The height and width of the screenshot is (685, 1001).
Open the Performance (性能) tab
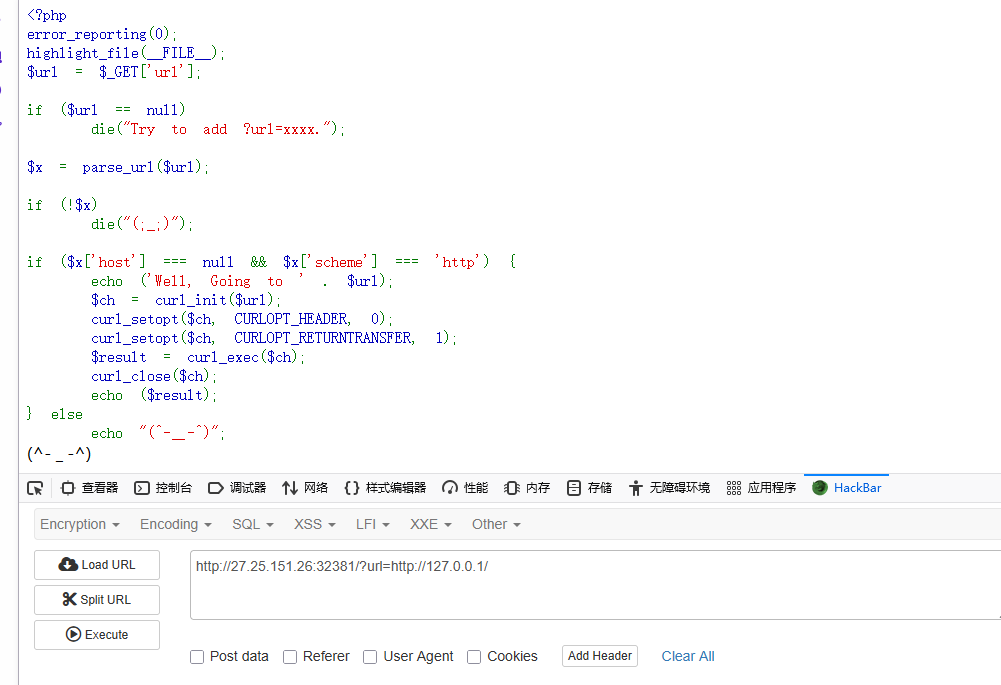465,488
